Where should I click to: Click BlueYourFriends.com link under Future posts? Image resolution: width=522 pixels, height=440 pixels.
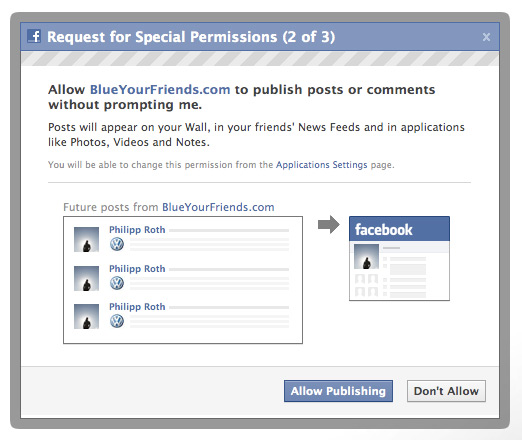click(218, 207)
